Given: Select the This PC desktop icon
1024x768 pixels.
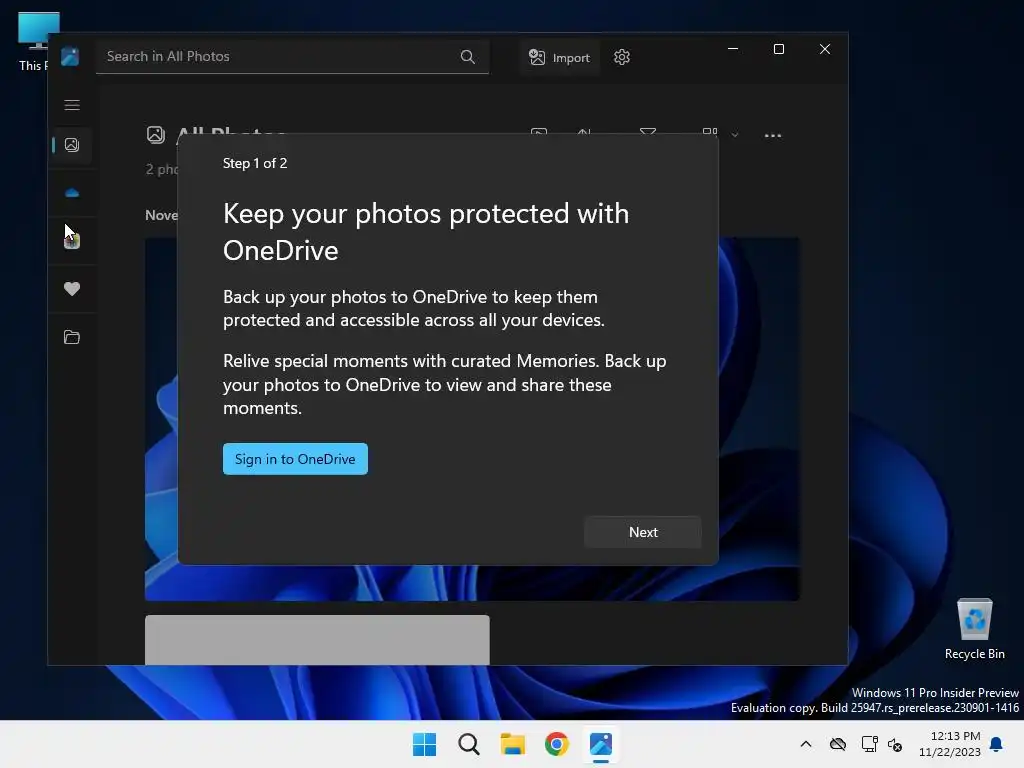Looking at the screenshot, I should pyautogui.click(x=33, y=42).
